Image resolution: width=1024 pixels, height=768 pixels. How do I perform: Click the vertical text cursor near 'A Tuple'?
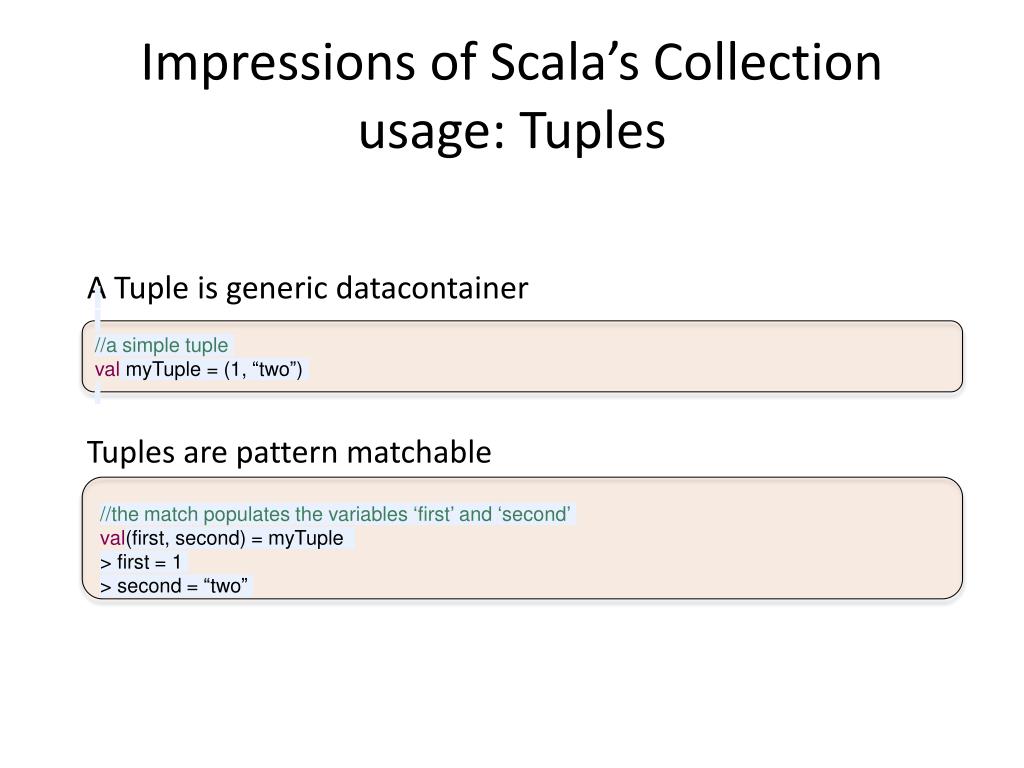pyautogui.click(x=98, y=346)
